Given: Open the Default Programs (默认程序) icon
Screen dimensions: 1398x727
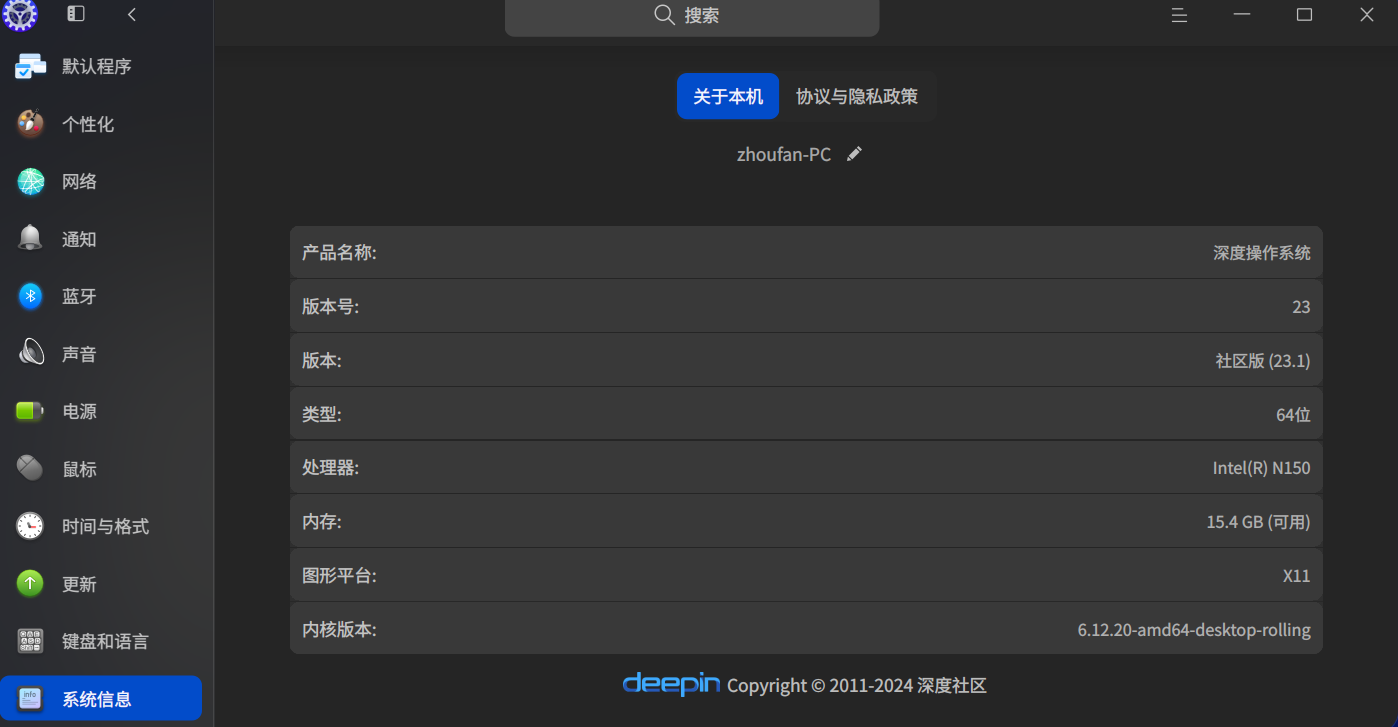Looking at the screenshot, I should tap(30, 66).
